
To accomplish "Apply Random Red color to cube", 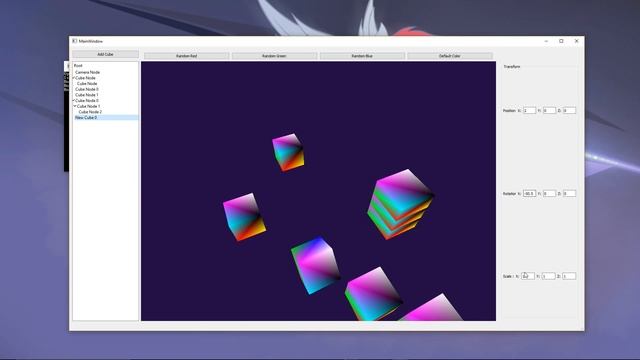I will [187, 56].
